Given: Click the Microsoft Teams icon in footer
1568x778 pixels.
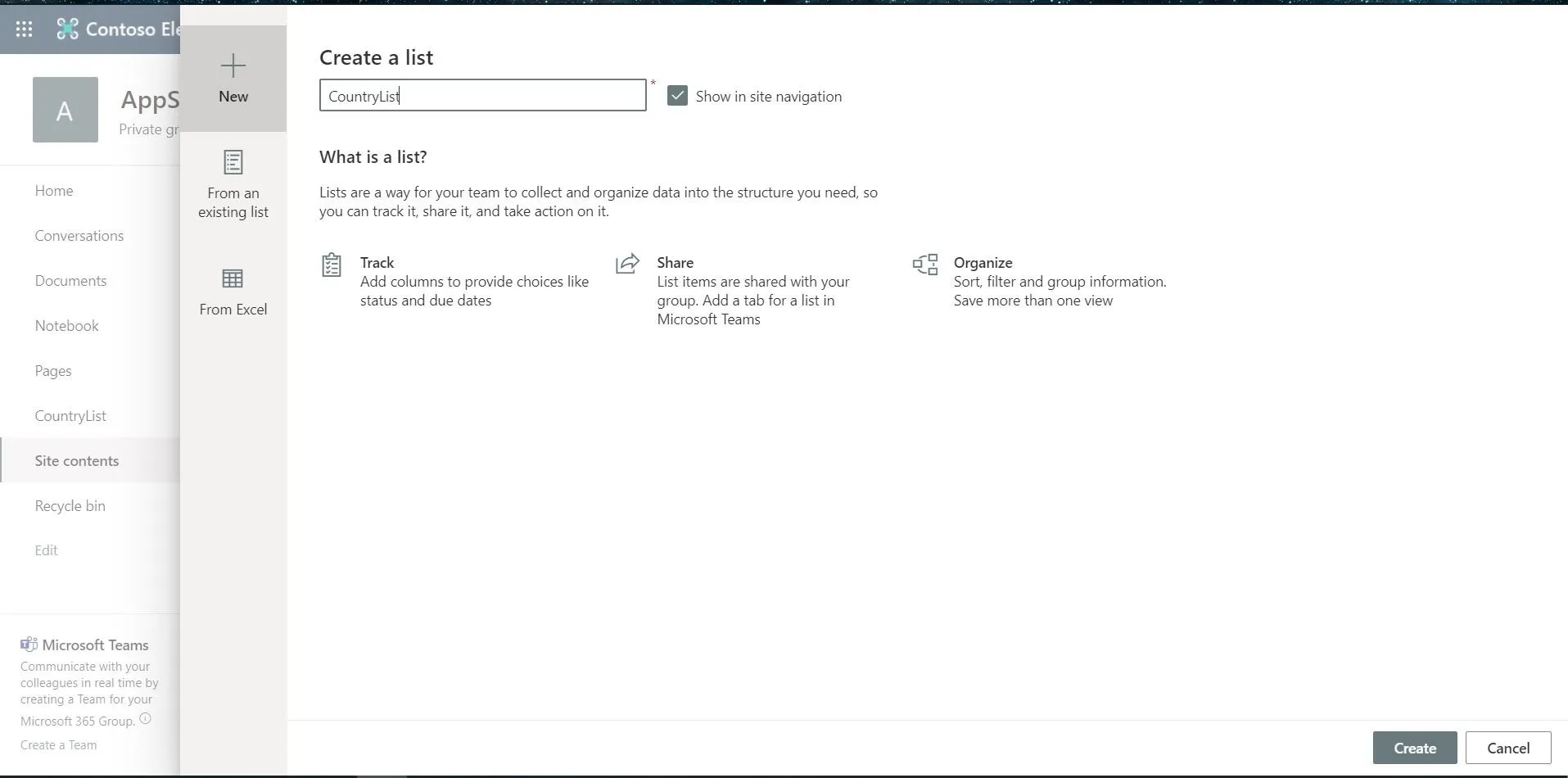Looking at the screenshot, I should click(x=29, y=644).
